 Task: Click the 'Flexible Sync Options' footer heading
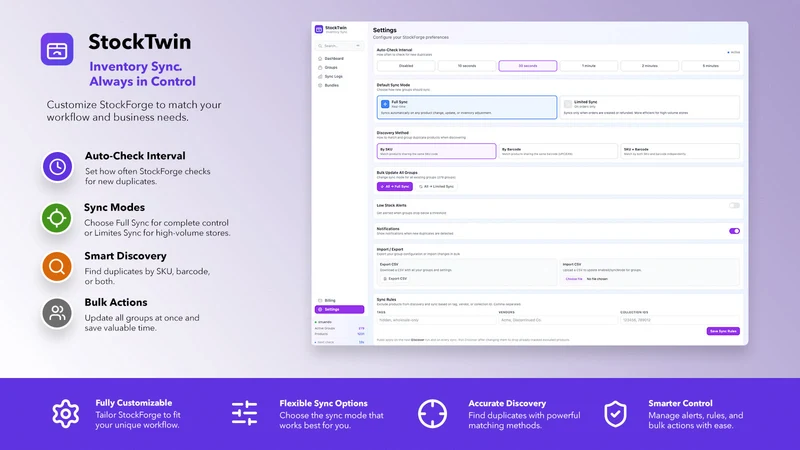(323, 404)
